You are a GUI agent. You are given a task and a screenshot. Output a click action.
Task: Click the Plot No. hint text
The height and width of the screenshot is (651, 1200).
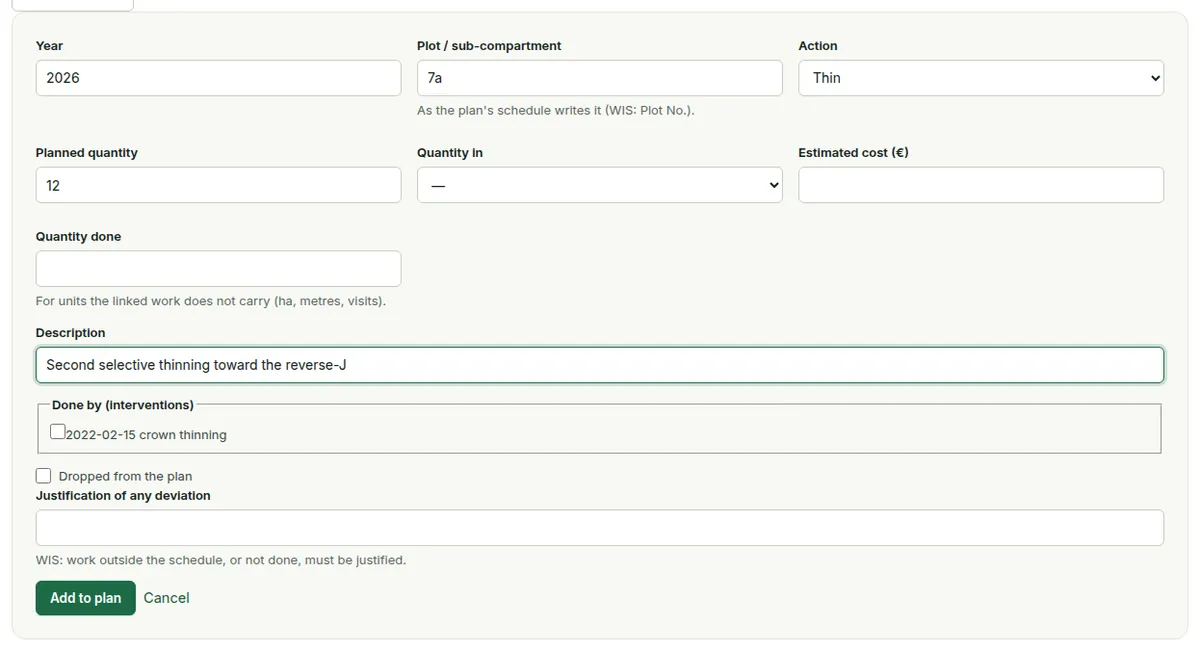[556, 111]
